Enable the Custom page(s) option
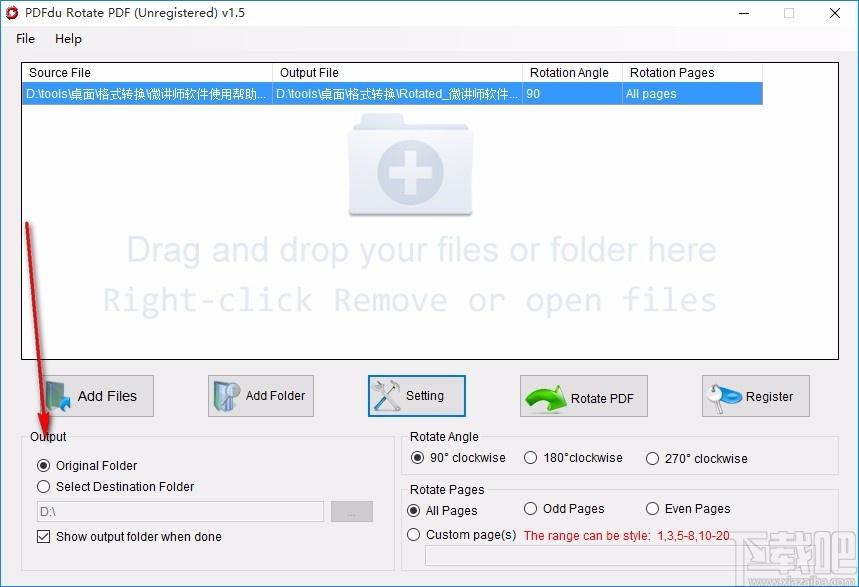 pos(414,535)
